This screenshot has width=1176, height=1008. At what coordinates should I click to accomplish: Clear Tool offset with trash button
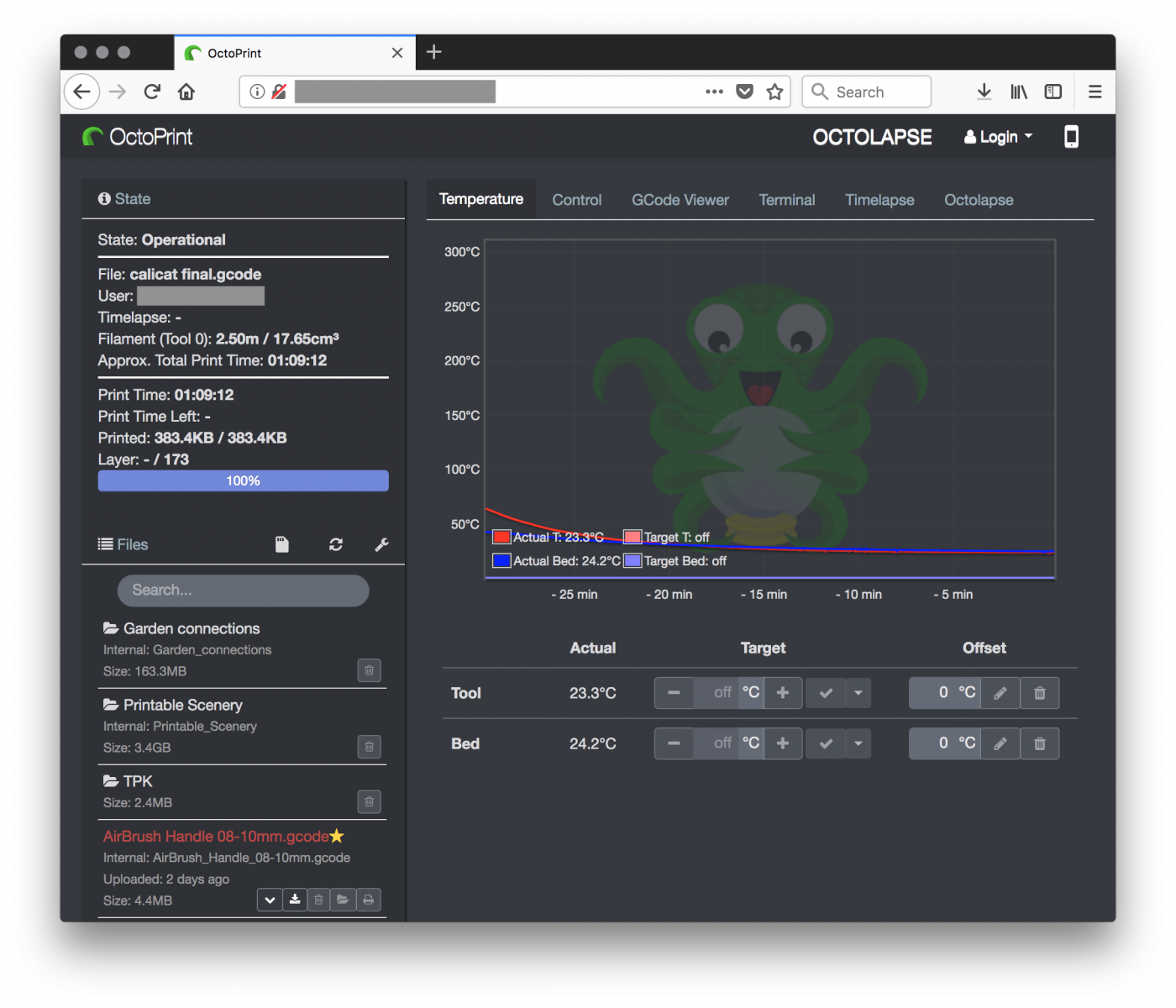tap(1040, 693)
